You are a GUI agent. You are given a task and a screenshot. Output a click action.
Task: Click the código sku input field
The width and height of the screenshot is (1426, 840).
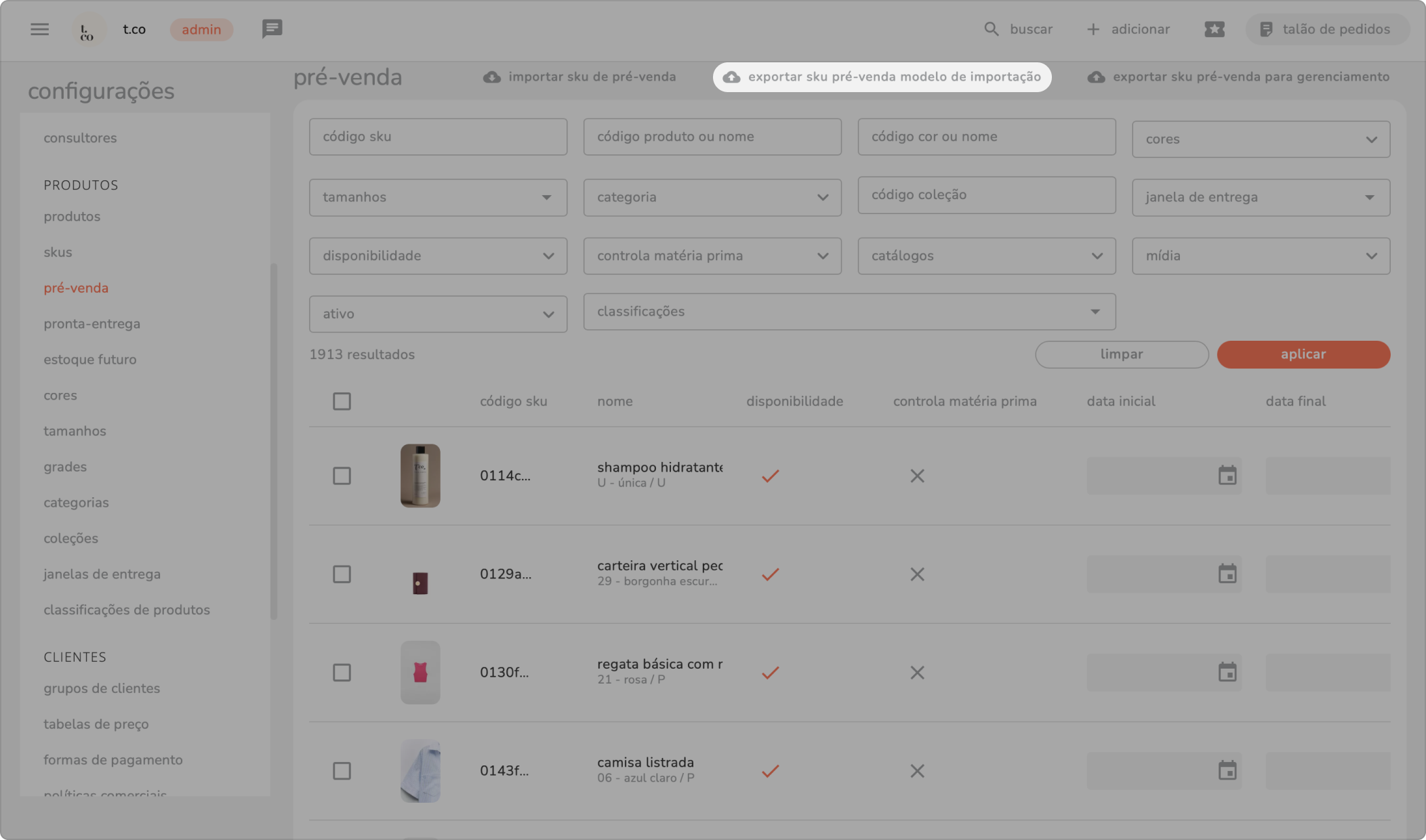438,137
